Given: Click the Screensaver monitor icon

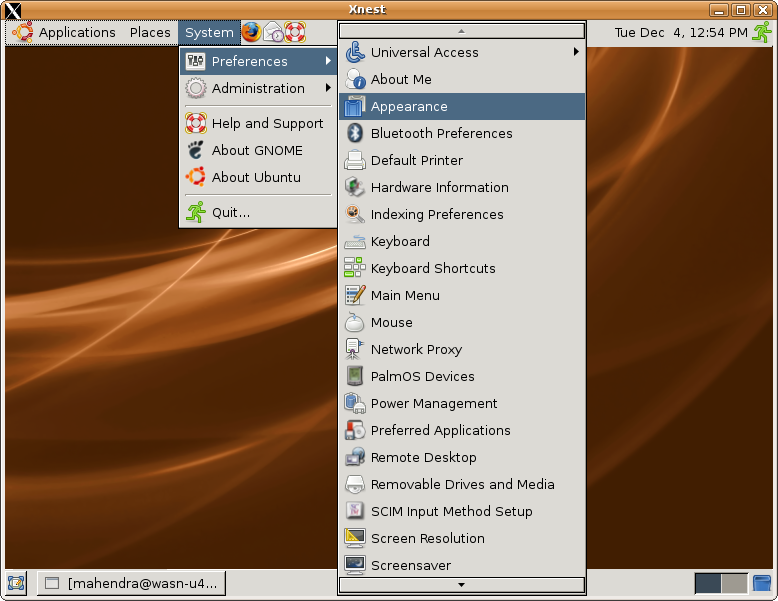Looking at the screenshot, I should tap(355, 565).
